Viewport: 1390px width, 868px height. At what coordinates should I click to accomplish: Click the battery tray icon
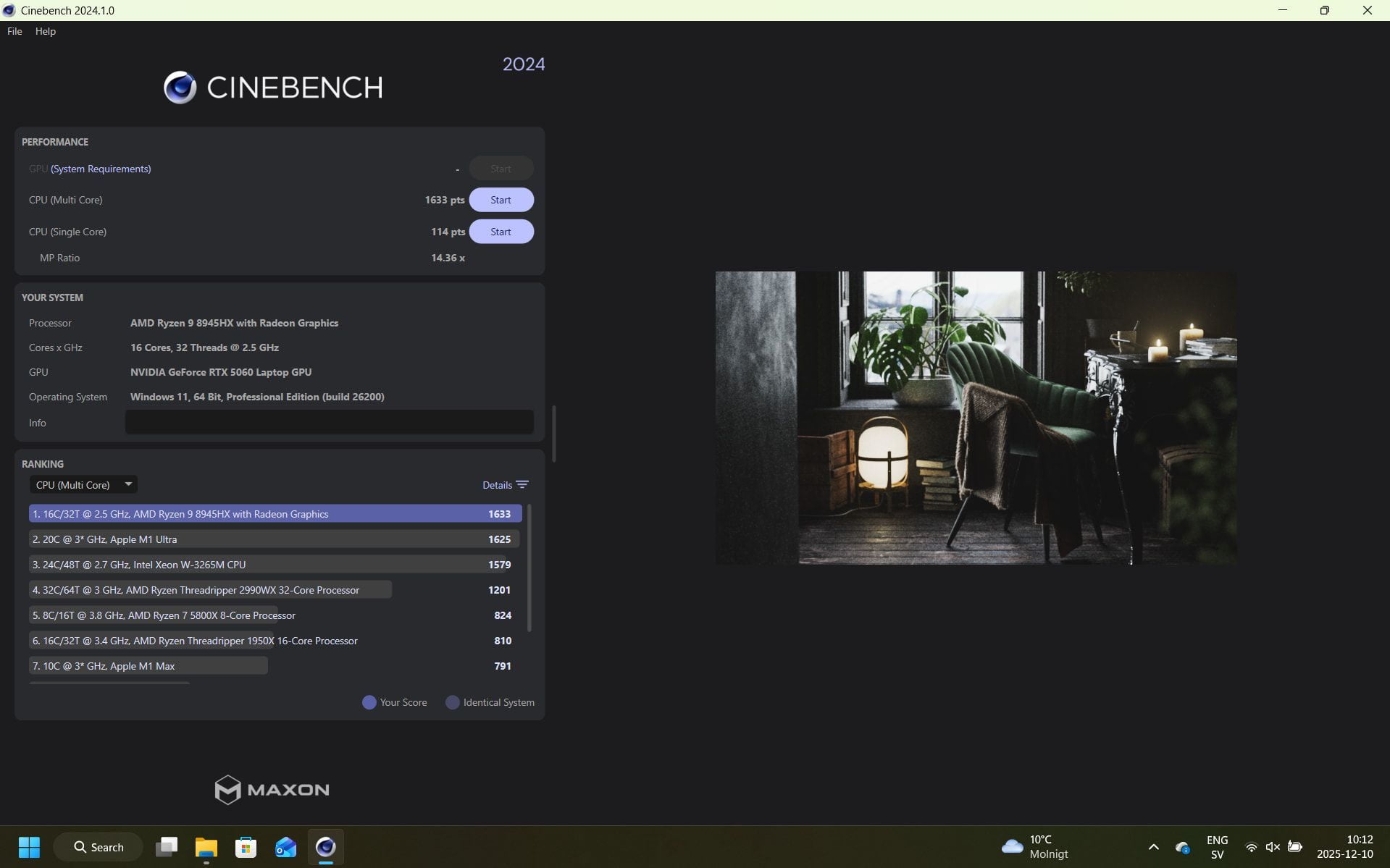click(1295, 847)
